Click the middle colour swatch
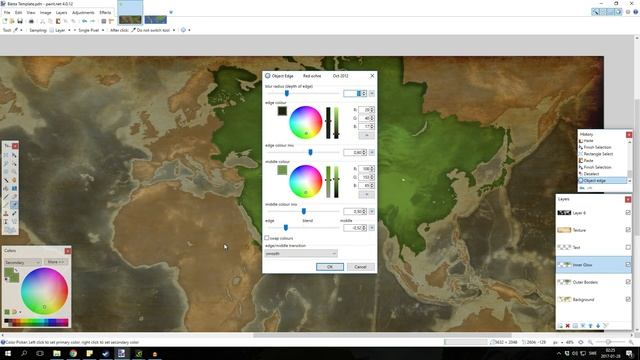640x360 pixels. (282, 170)
